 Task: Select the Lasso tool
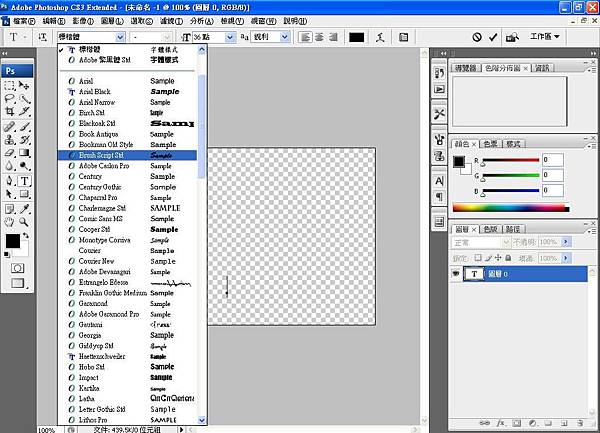pyautogui.click(x=10, y=99)
